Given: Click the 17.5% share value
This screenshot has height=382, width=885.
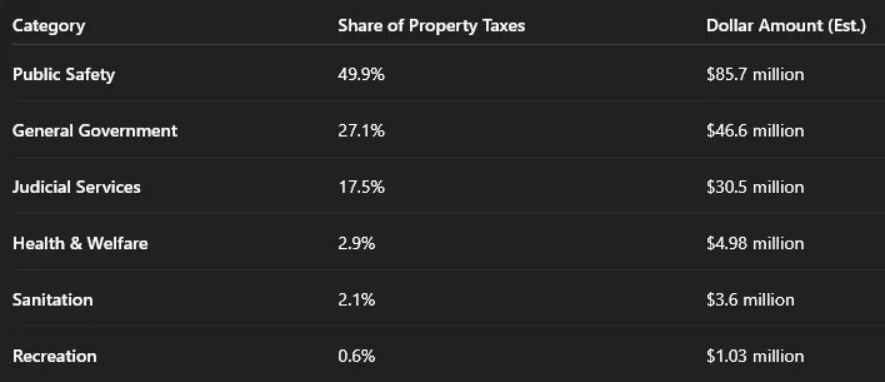Looking at the screenshot, I should [361, 187].
